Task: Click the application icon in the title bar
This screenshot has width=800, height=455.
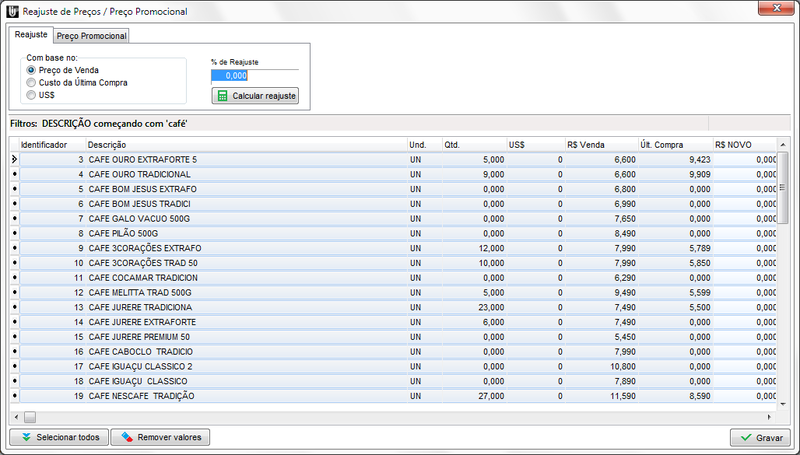Action: (12, 11)
